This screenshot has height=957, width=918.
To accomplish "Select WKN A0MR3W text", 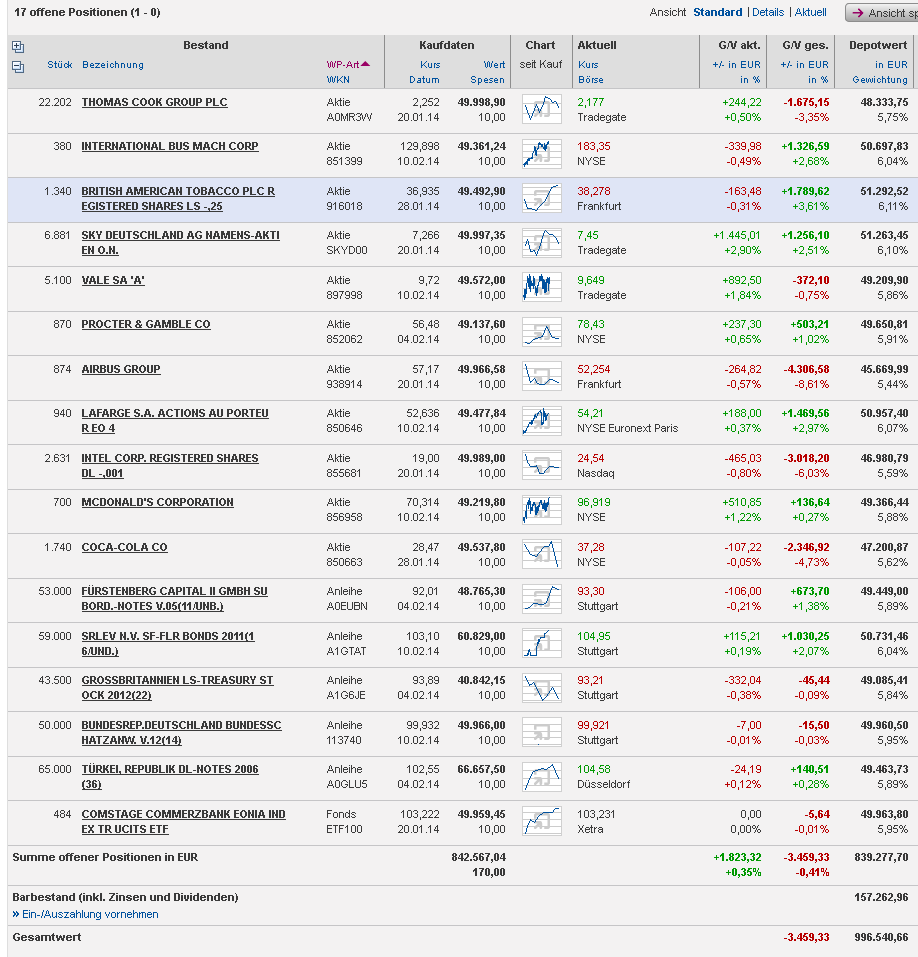I will point(349,117).
